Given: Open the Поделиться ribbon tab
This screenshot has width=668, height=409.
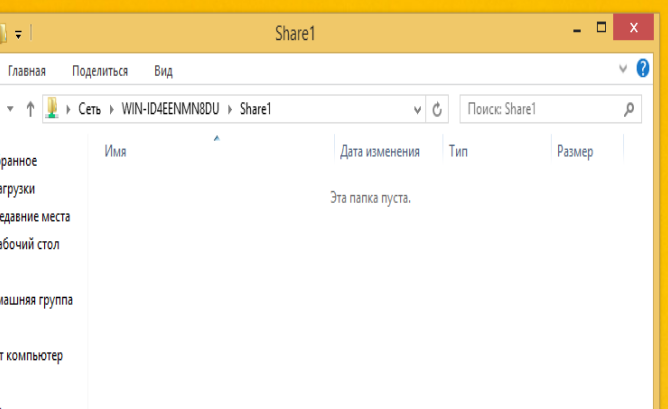Looking at the screenshot, I should 100,71.
